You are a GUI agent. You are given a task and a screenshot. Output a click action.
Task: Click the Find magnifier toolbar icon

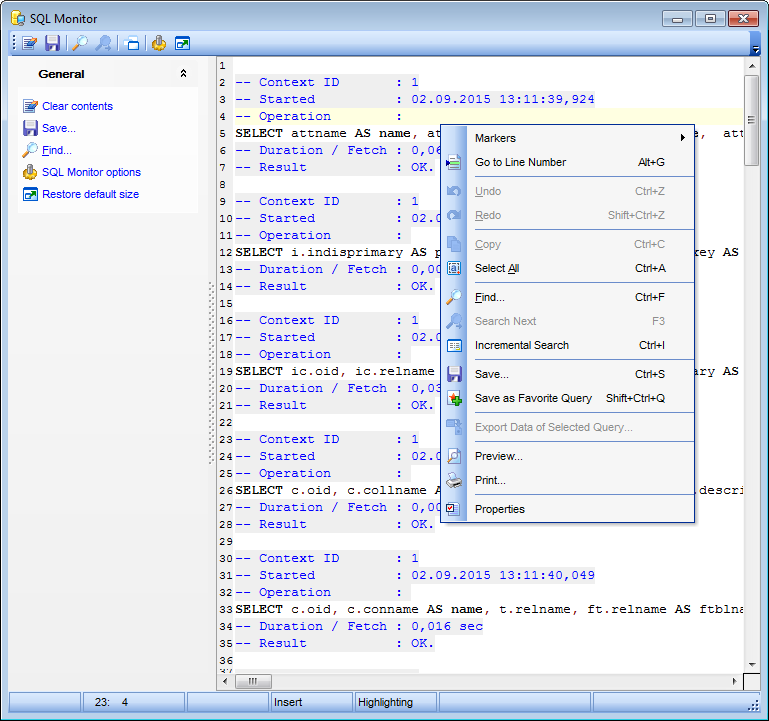click(80, 43)
